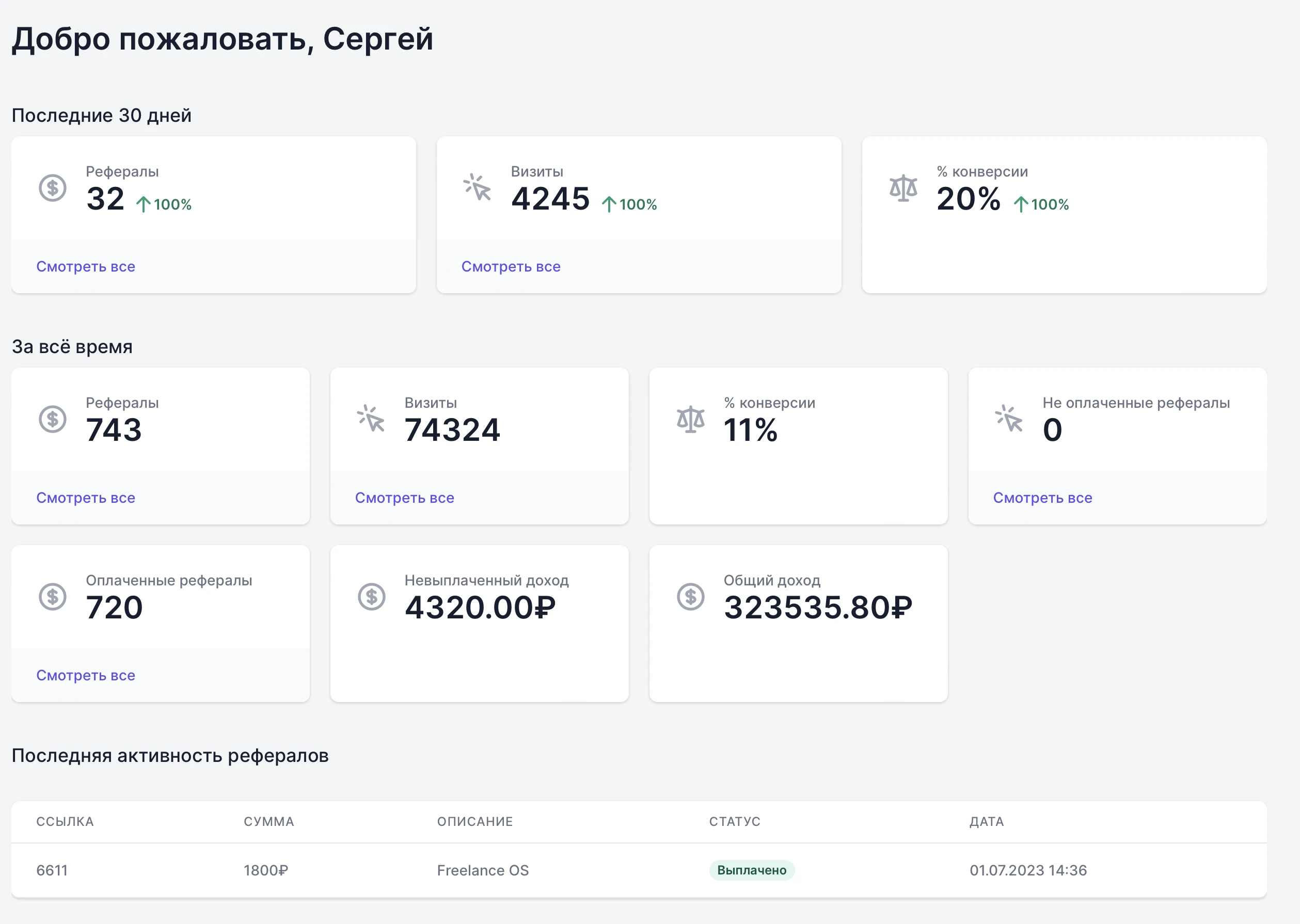Click green up arrow next to 4245 visits
Viewport: 1300px width, 924px height.
[609, 204]
